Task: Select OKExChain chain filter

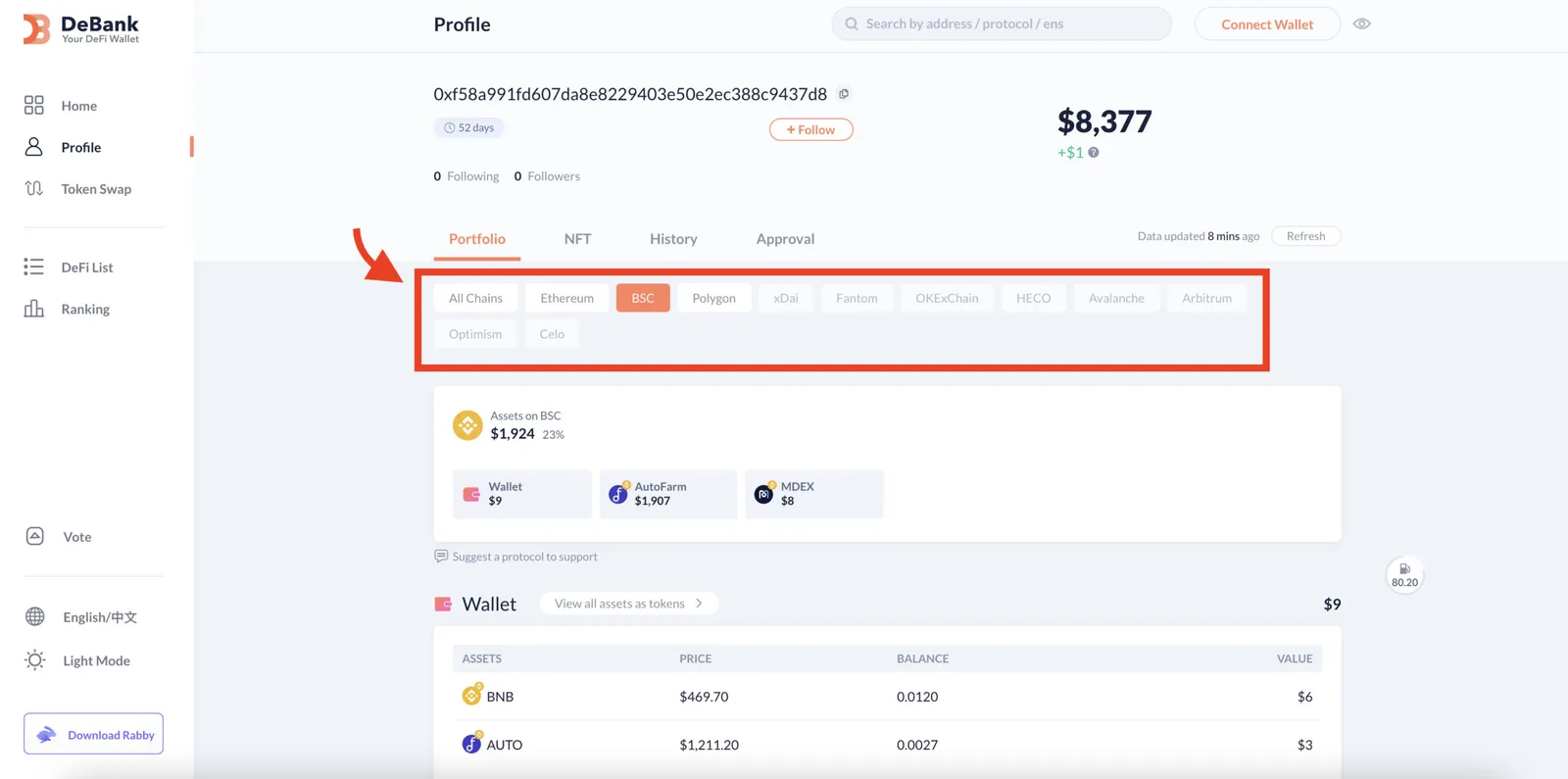Action: pyautogui.click(x=947, y=298)
